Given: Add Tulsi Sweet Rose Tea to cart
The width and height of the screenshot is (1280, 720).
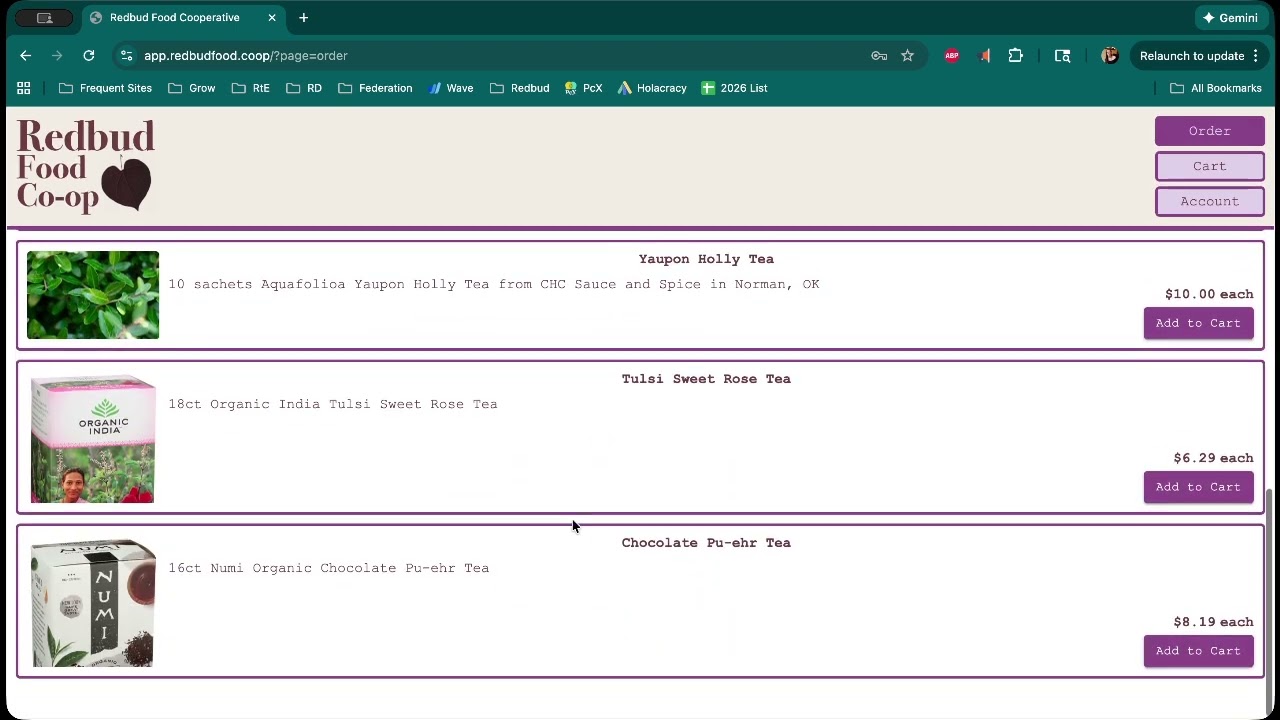Looking at the screenshot, I should [1198, 487].
